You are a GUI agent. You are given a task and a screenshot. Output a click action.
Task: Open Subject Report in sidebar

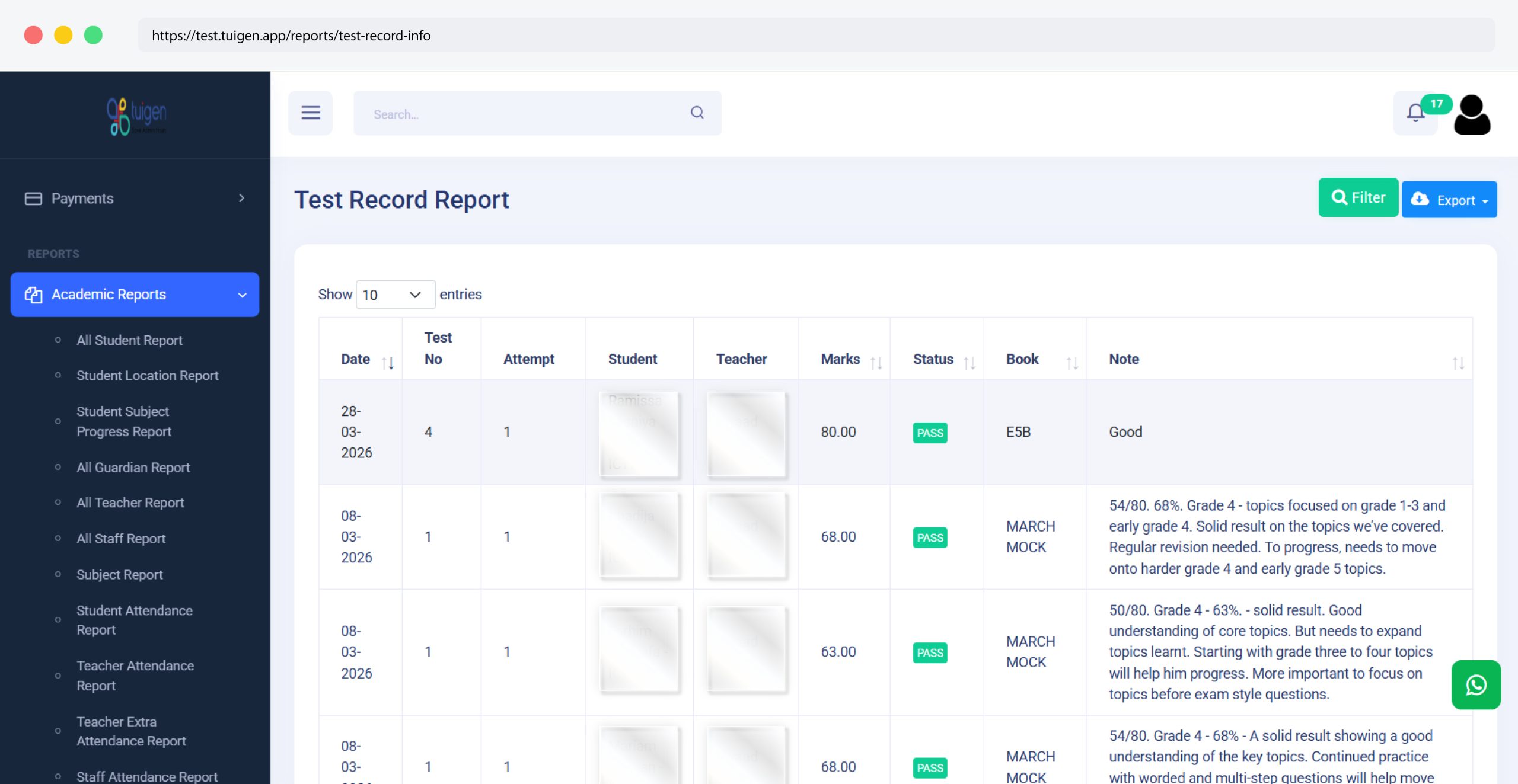(119, 574)
